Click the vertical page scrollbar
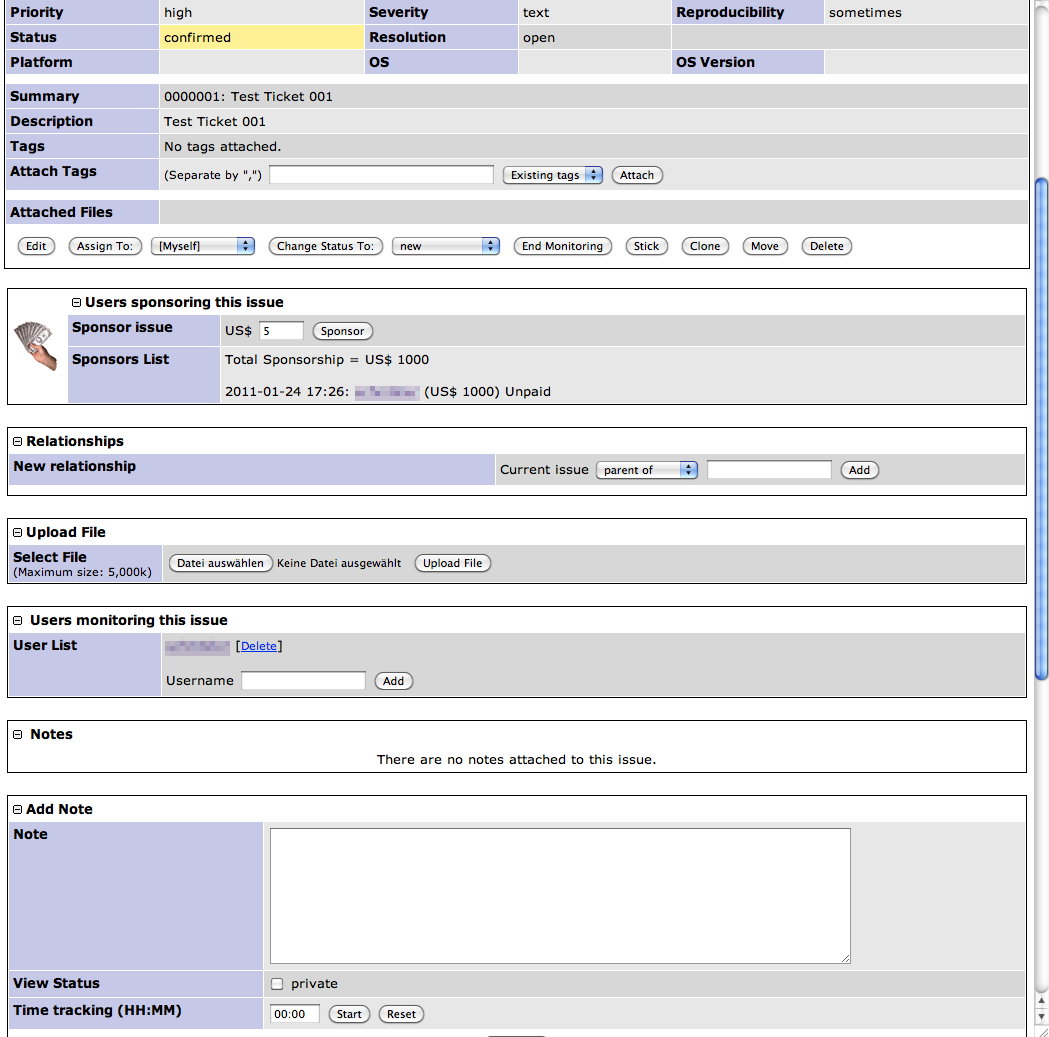 pyautogui.click(x=1041, y=430)
